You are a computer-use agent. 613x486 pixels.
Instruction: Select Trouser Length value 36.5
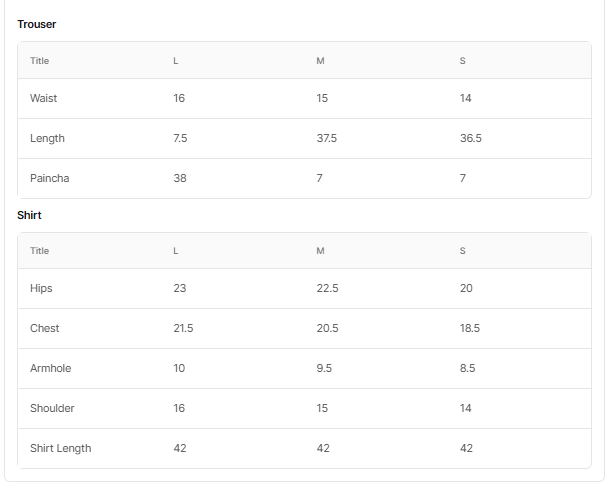click(471, 138)
